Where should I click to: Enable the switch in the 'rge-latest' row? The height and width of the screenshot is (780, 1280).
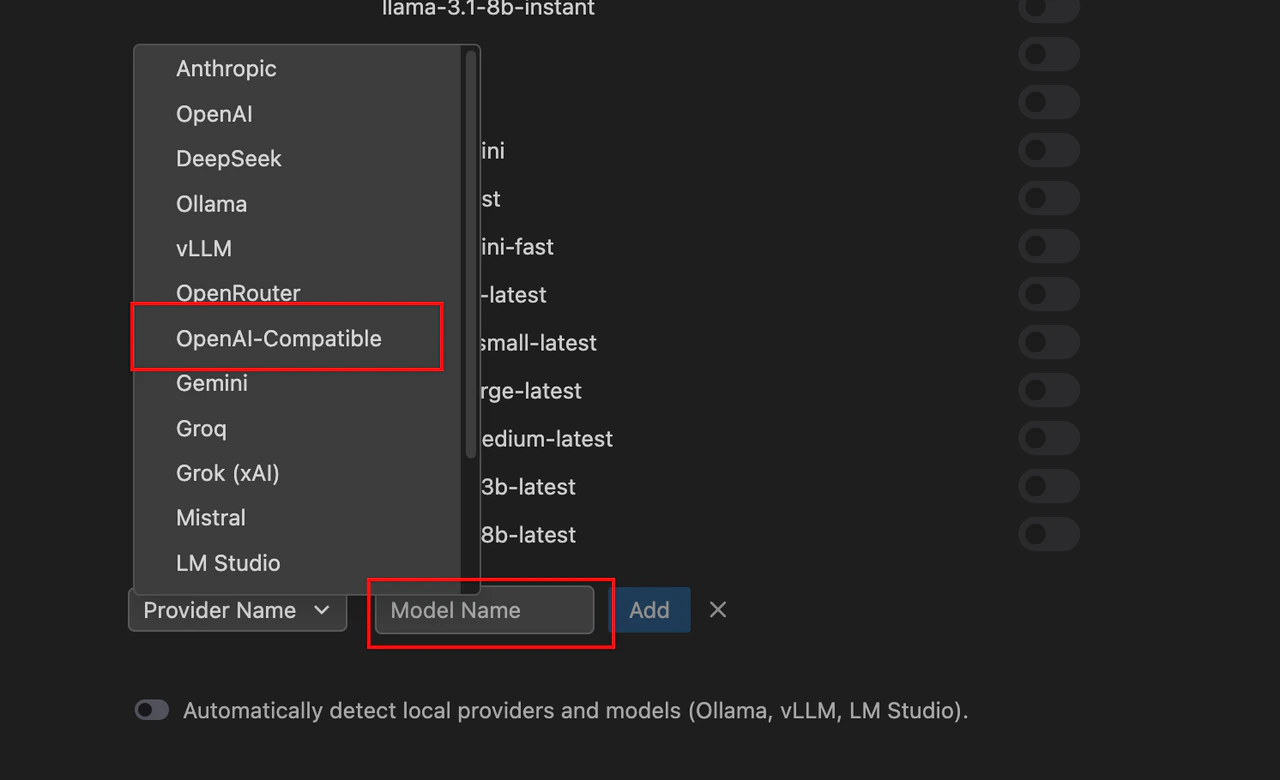coord(1049,390)
